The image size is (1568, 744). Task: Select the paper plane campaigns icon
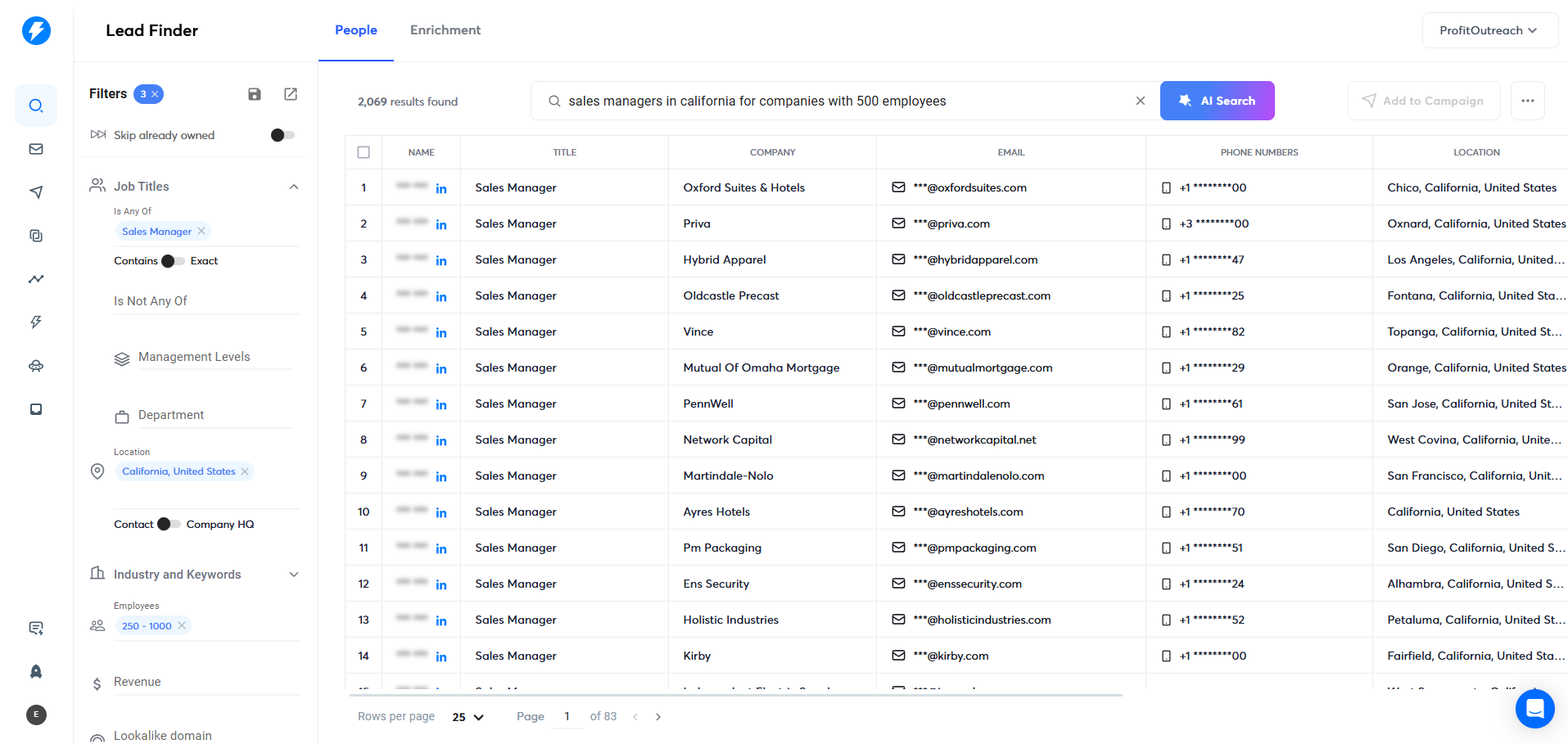point(35,192)
